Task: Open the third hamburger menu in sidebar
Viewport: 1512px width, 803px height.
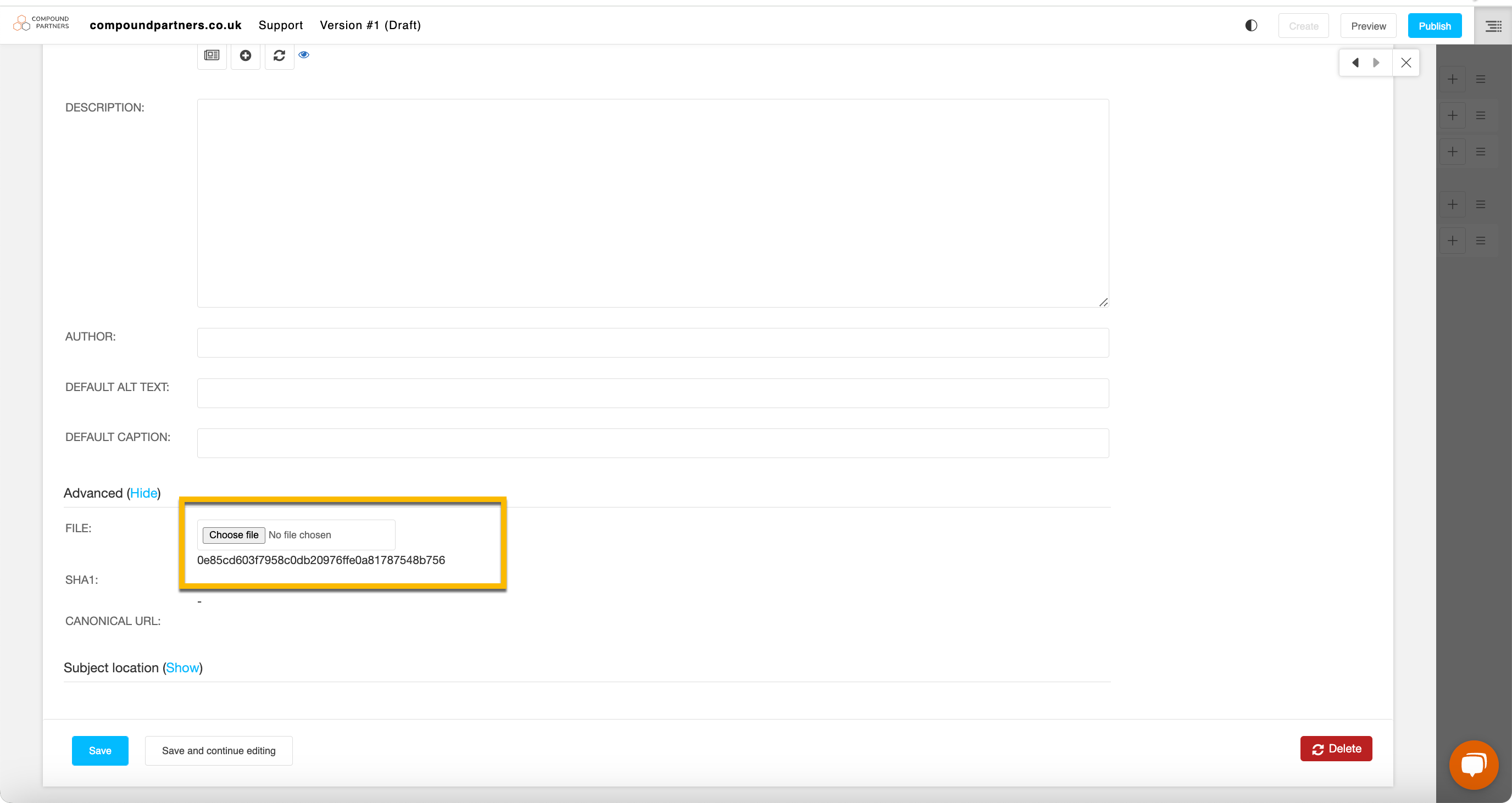Action: point(1481,152)
